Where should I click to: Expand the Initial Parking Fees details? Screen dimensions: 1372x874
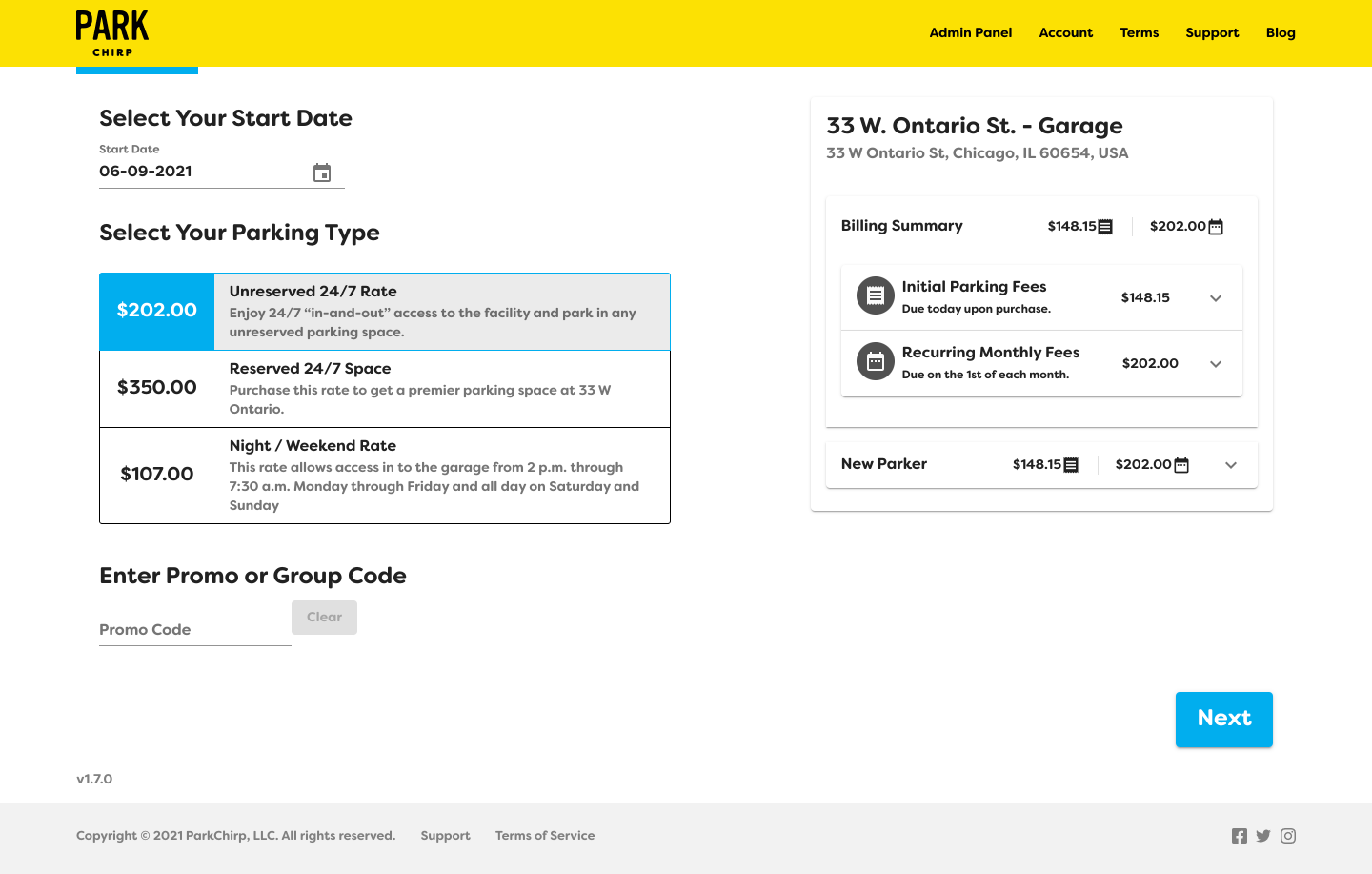click(x=1216, y=297)
